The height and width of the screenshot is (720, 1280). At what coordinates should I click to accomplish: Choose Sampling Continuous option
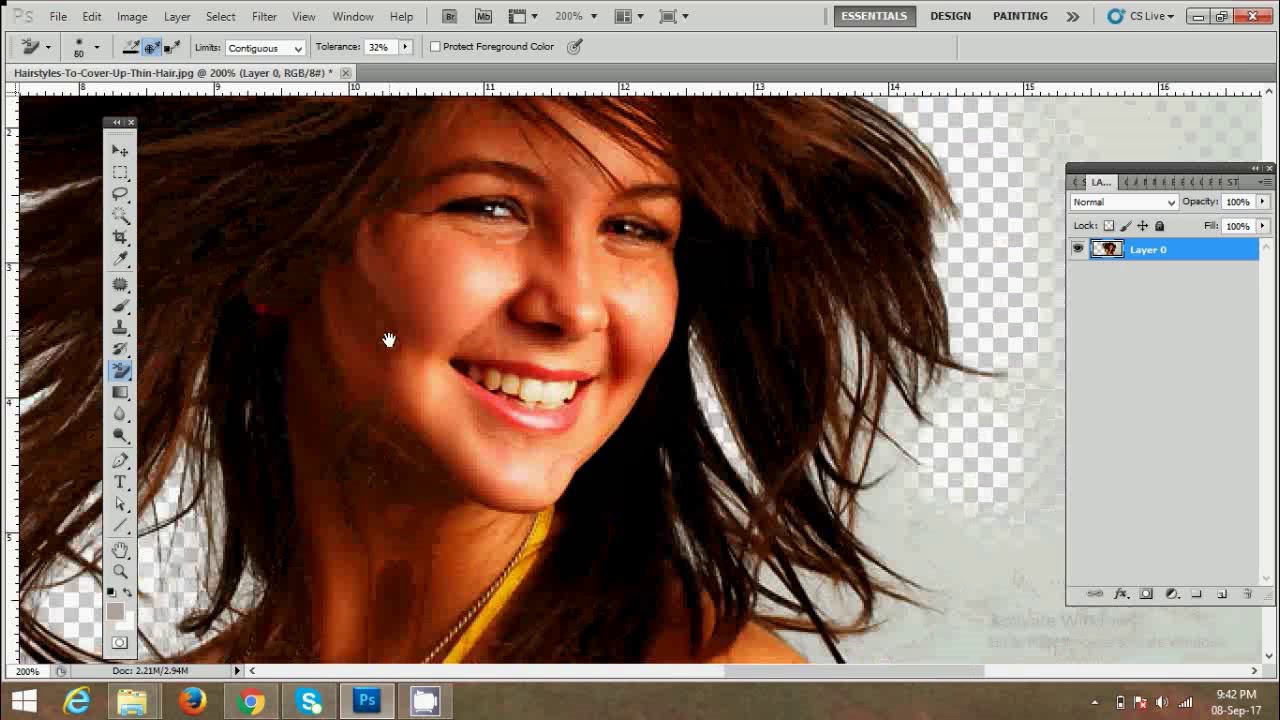click(x=131, y=47)
